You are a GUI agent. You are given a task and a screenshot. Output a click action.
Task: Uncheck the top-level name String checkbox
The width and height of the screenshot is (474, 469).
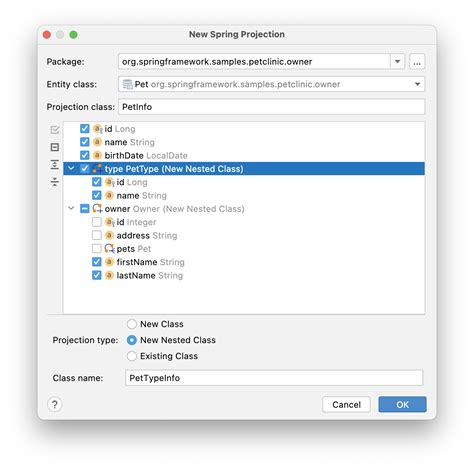click(85, 142)
